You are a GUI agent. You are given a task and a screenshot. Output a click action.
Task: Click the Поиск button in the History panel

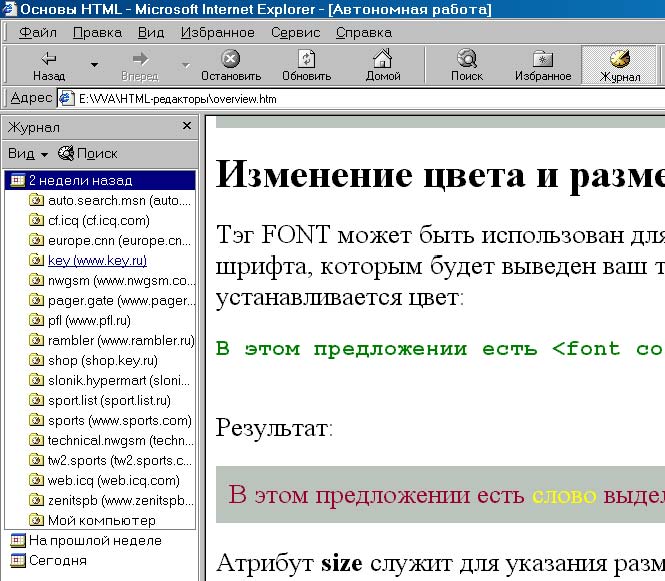point(88,154)
